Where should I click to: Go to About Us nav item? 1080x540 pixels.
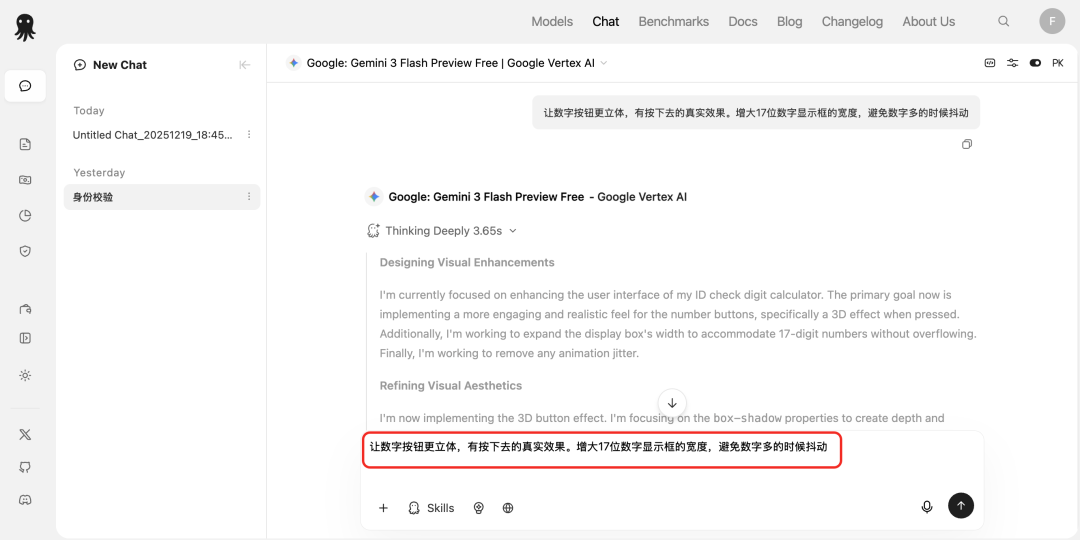click(x=928, y=21)
